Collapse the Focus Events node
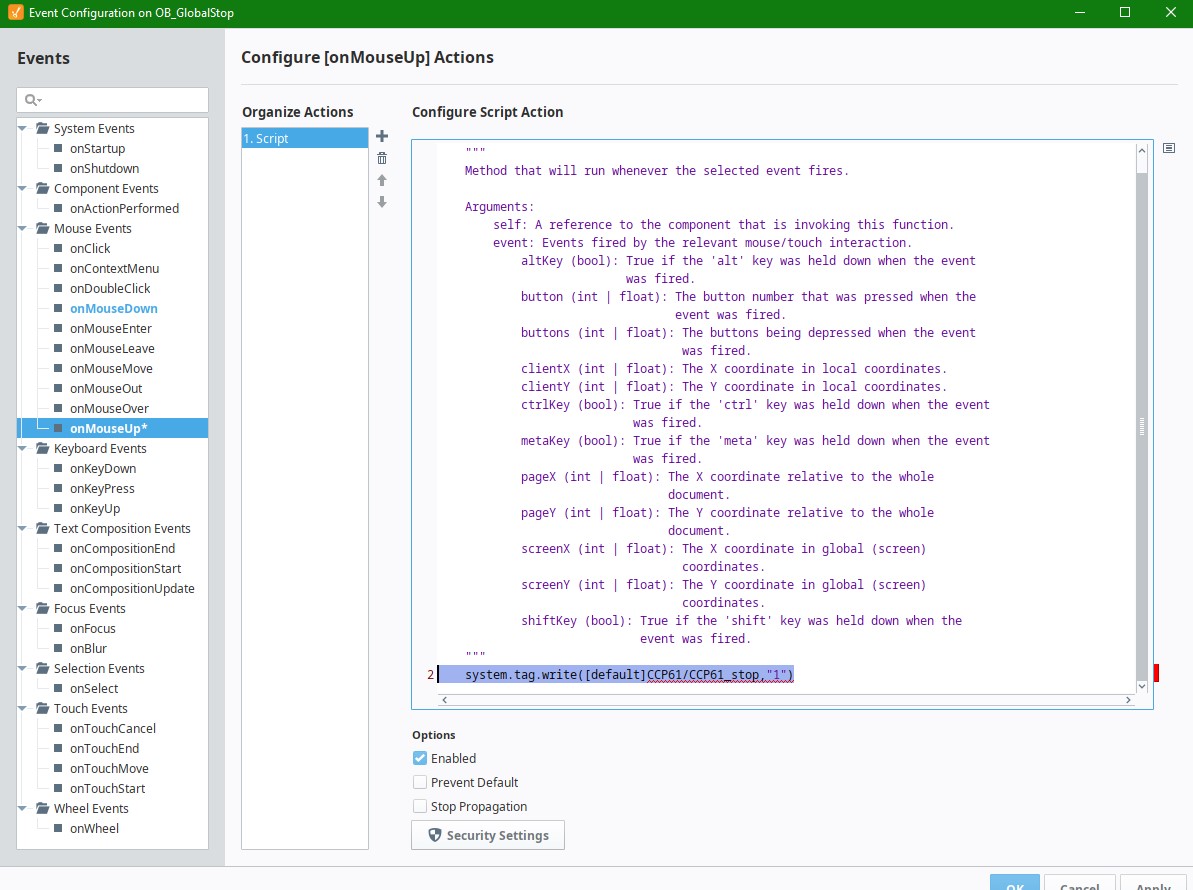The height and width of the screenshot is (890, 1193). click(x=23, y=608)
